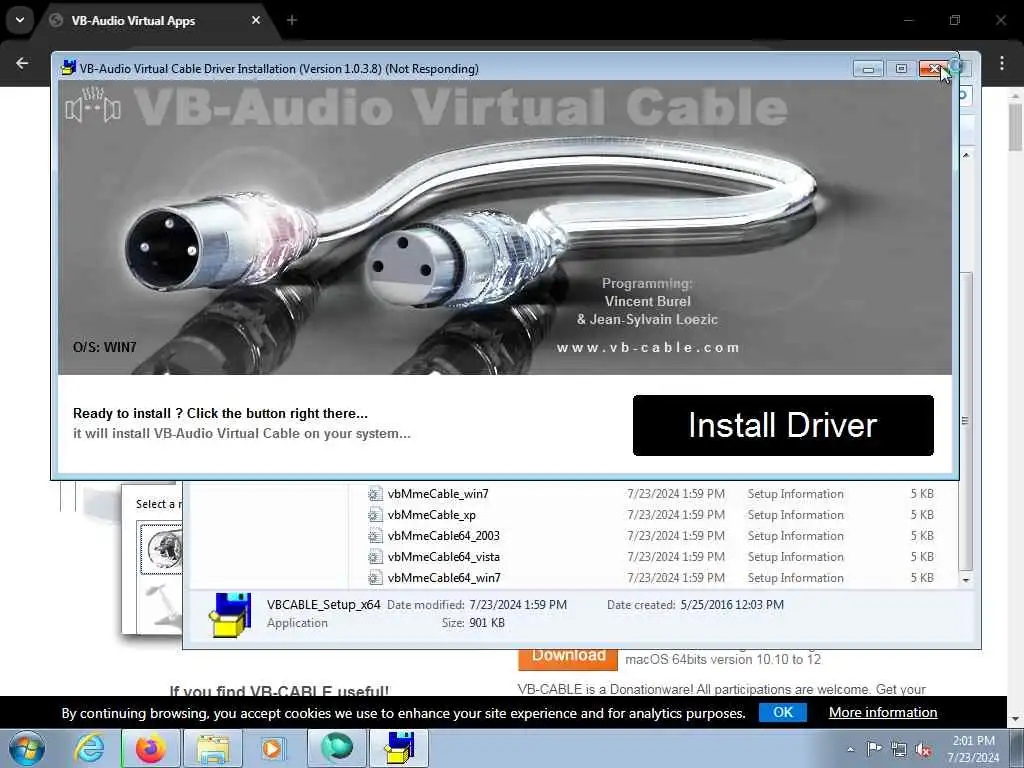Viewport: 1024px width, 768px height.
Task: Open Windows Explorer from the taskbar
Action: click(x=213, y=748)
